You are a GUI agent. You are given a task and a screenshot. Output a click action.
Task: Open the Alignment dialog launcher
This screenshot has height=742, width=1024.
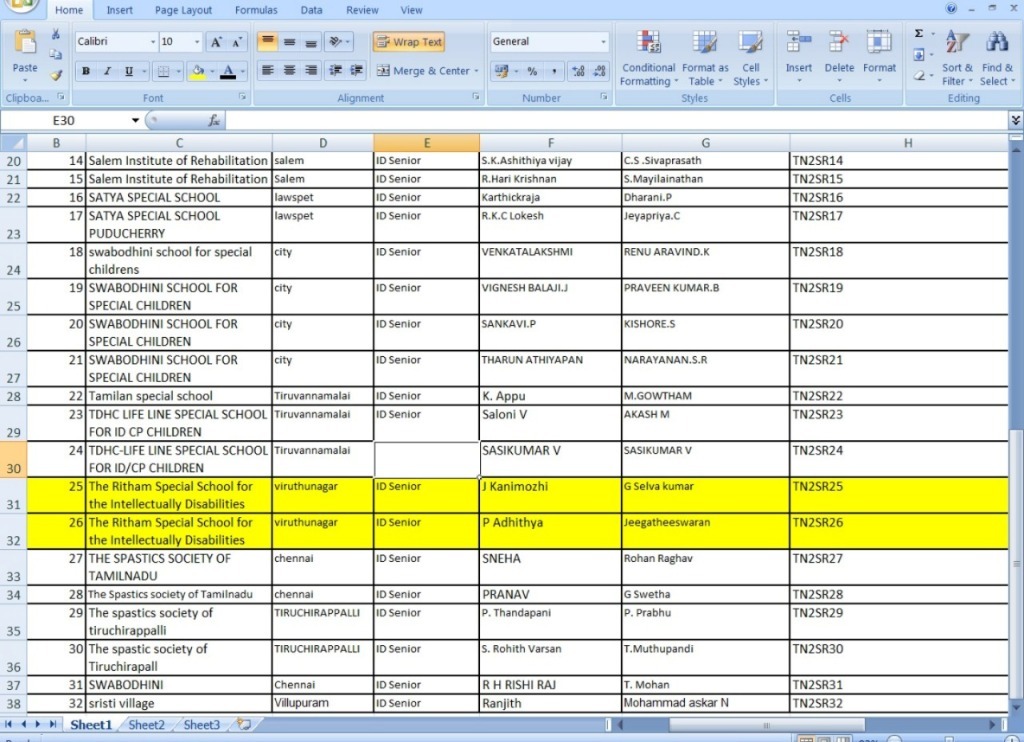[x=475, y=97]
